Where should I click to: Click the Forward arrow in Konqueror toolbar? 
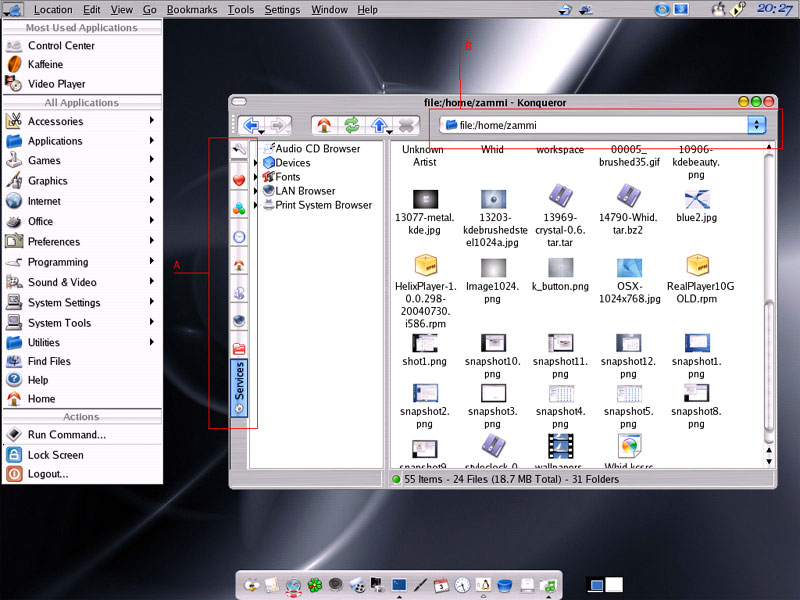(278, 125)
